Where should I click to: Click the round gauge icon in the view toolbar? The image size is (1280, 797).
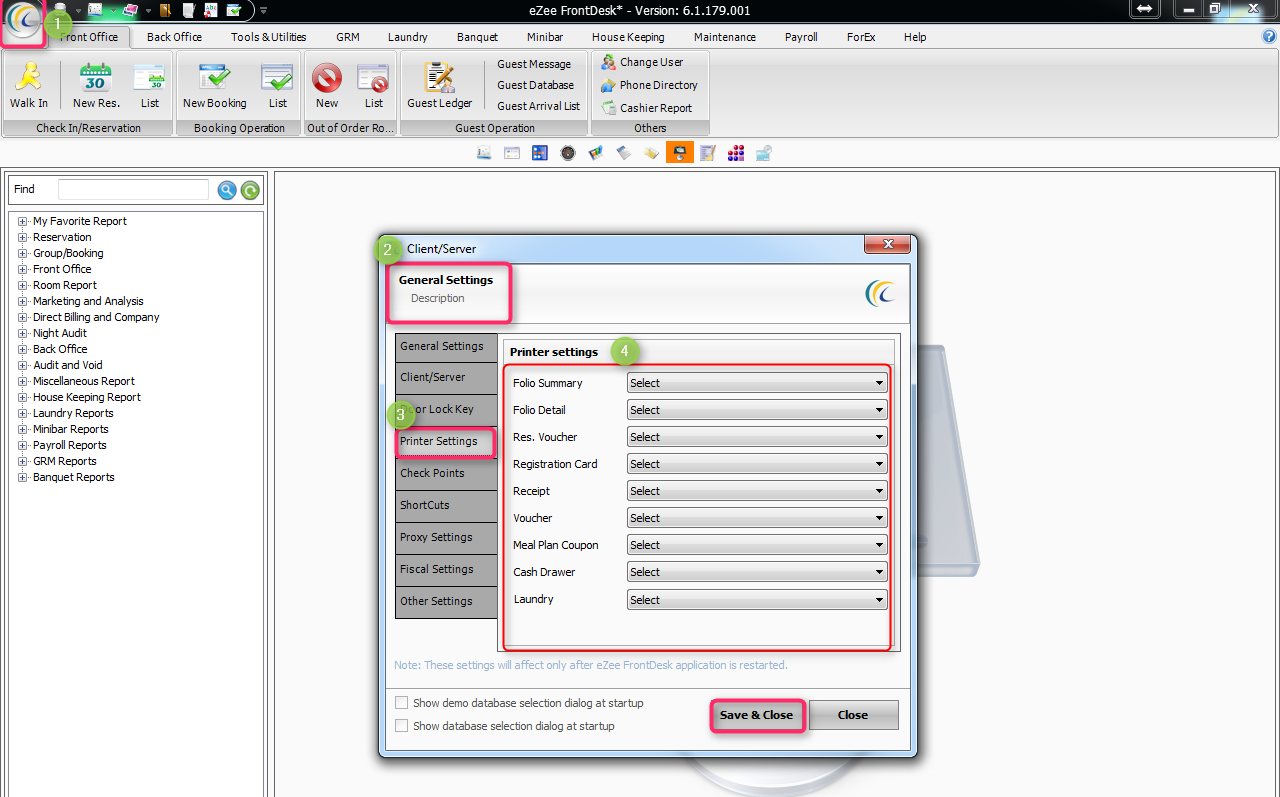click(x=568, y=153)
